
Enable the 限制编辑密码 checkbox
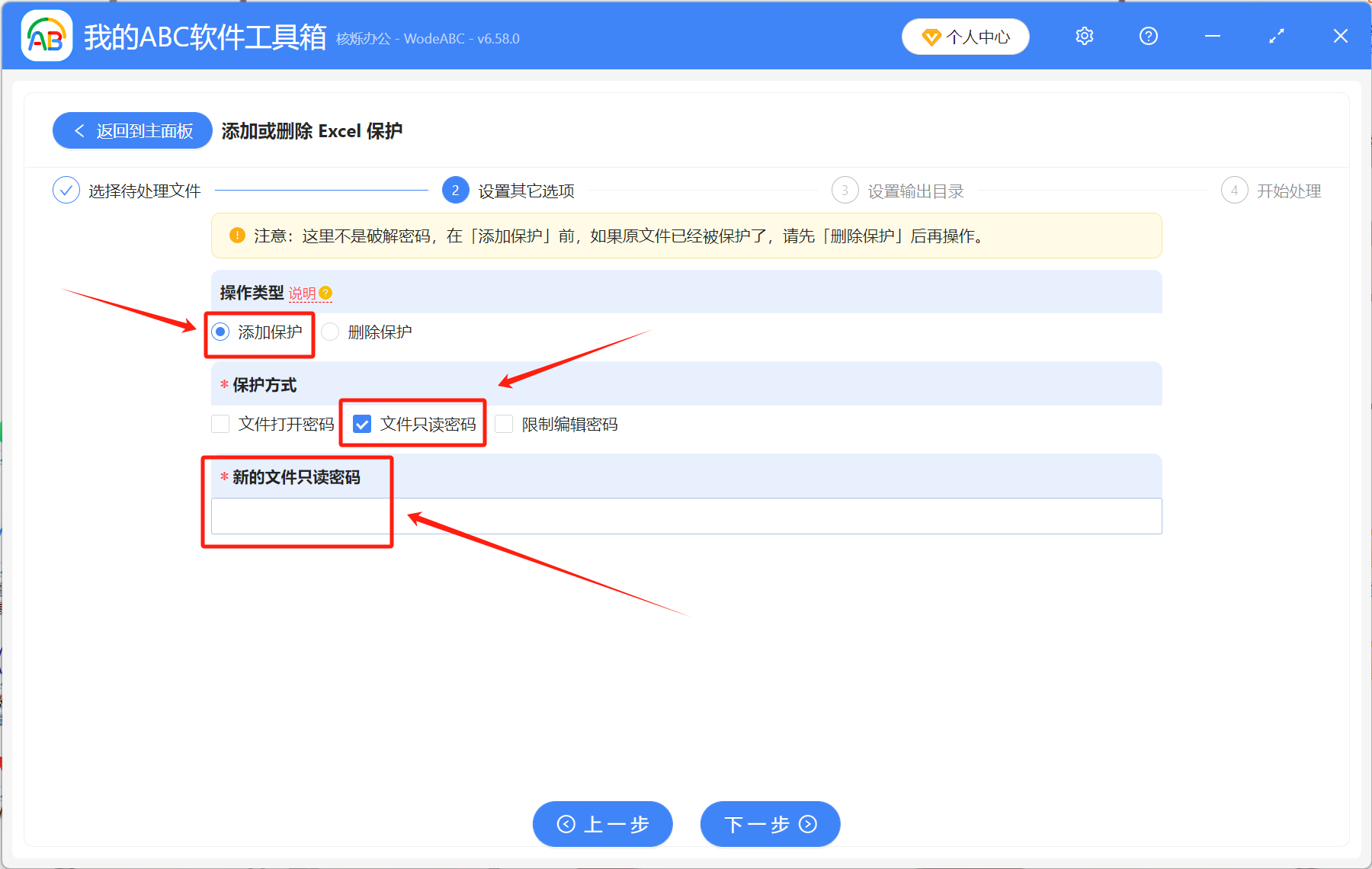click(504, 424)
